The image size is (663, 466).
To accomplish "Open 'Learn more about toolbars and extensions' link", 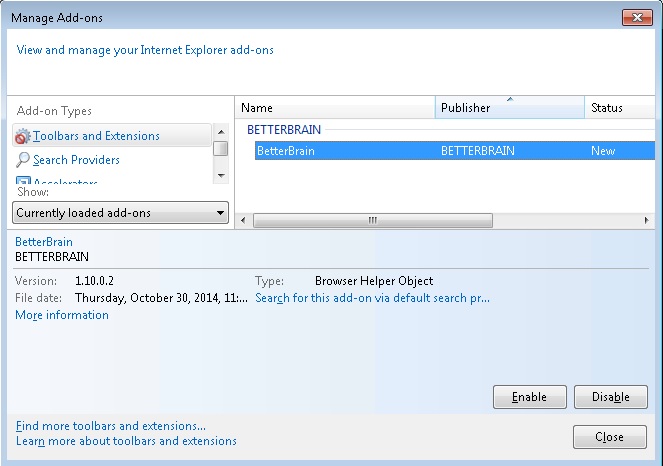I will pyautogui.click(x=126, y=441).
